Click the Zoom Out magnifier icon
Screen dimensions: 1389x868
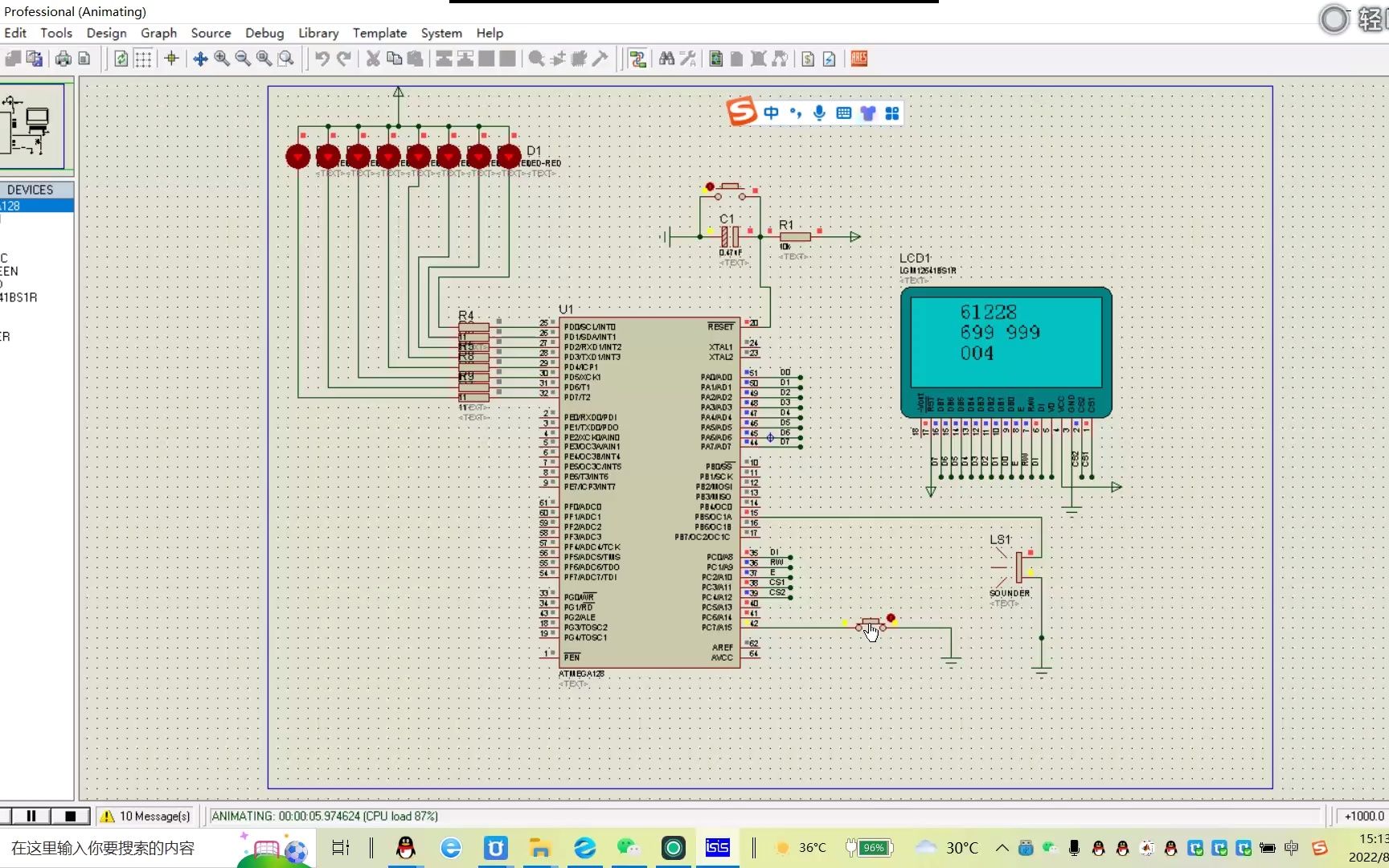(243, 59)
